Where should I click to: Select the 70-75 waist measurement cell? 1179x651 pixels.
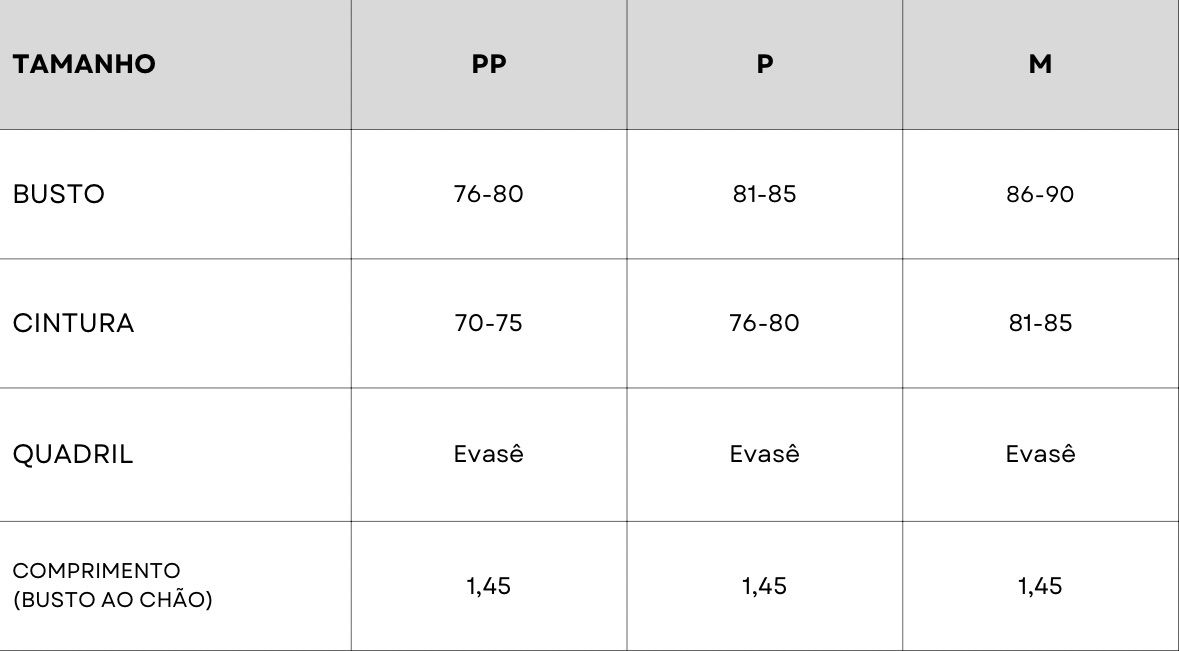489,323
